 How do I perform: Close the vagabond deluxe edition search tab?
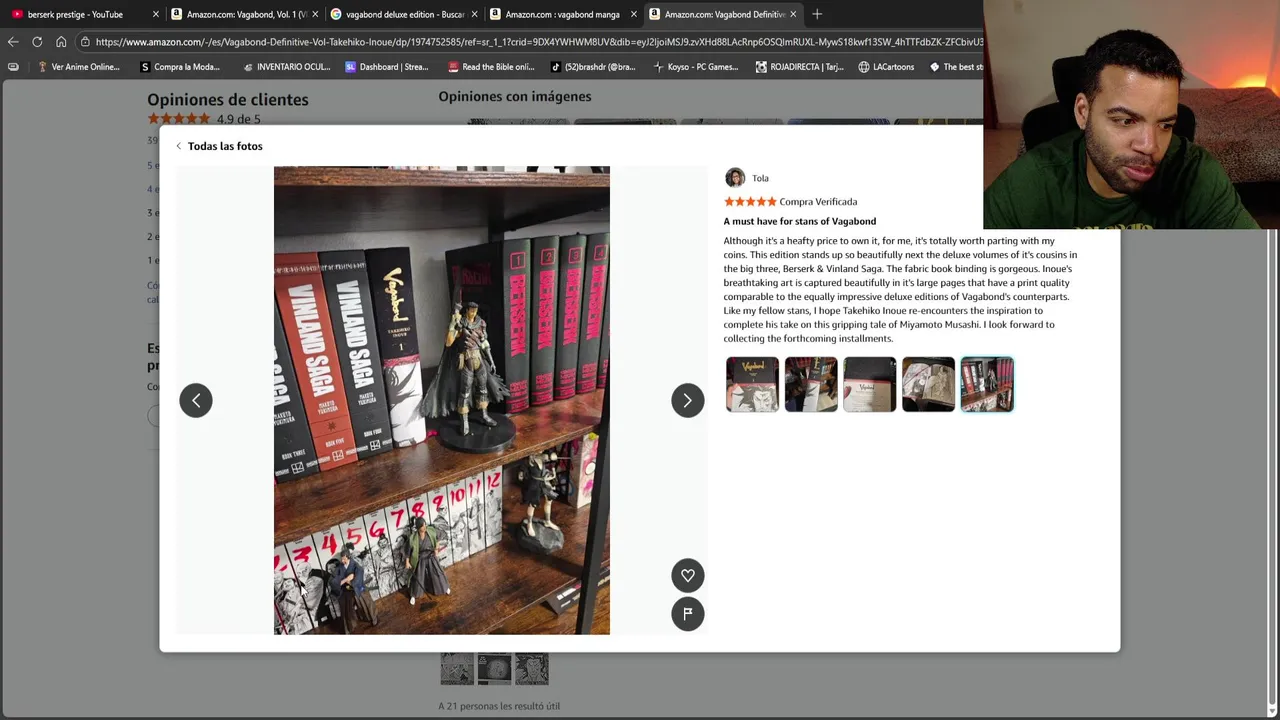[x=474, y=14]
